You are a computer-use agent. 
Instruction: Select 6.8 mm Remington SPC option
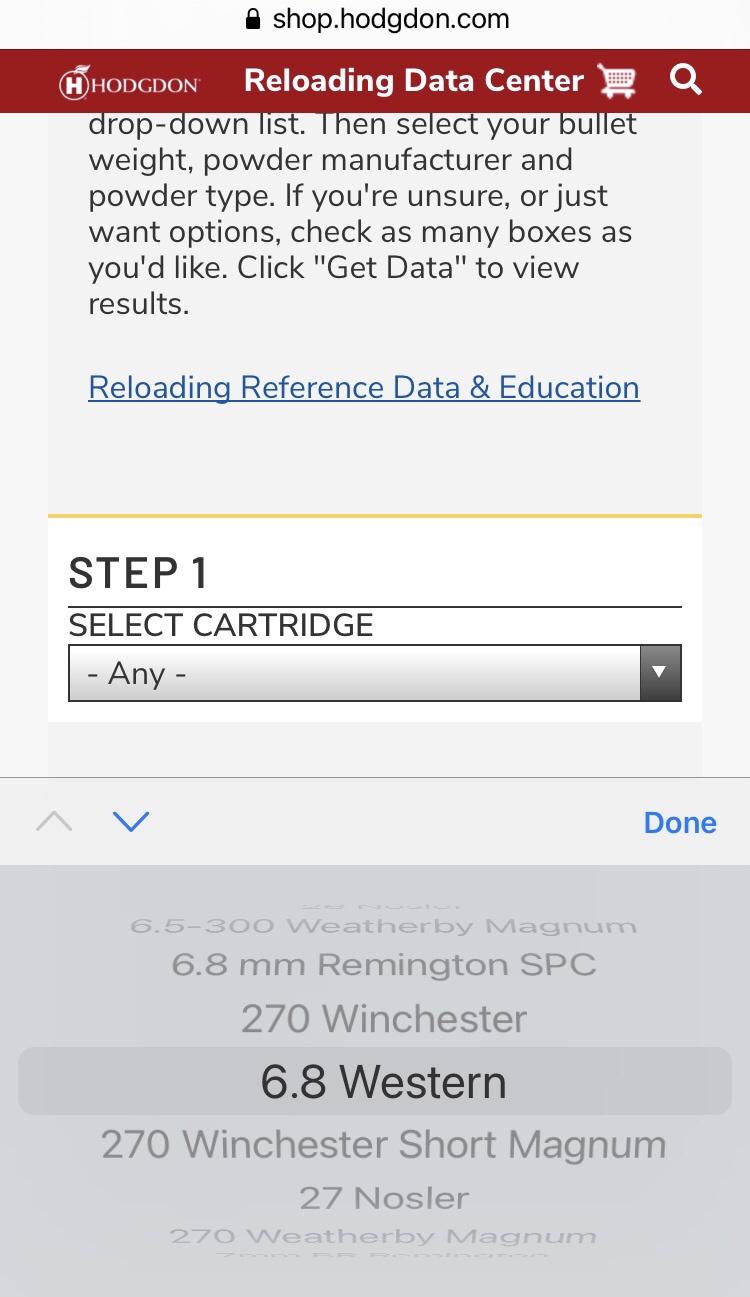click(383, 965)
